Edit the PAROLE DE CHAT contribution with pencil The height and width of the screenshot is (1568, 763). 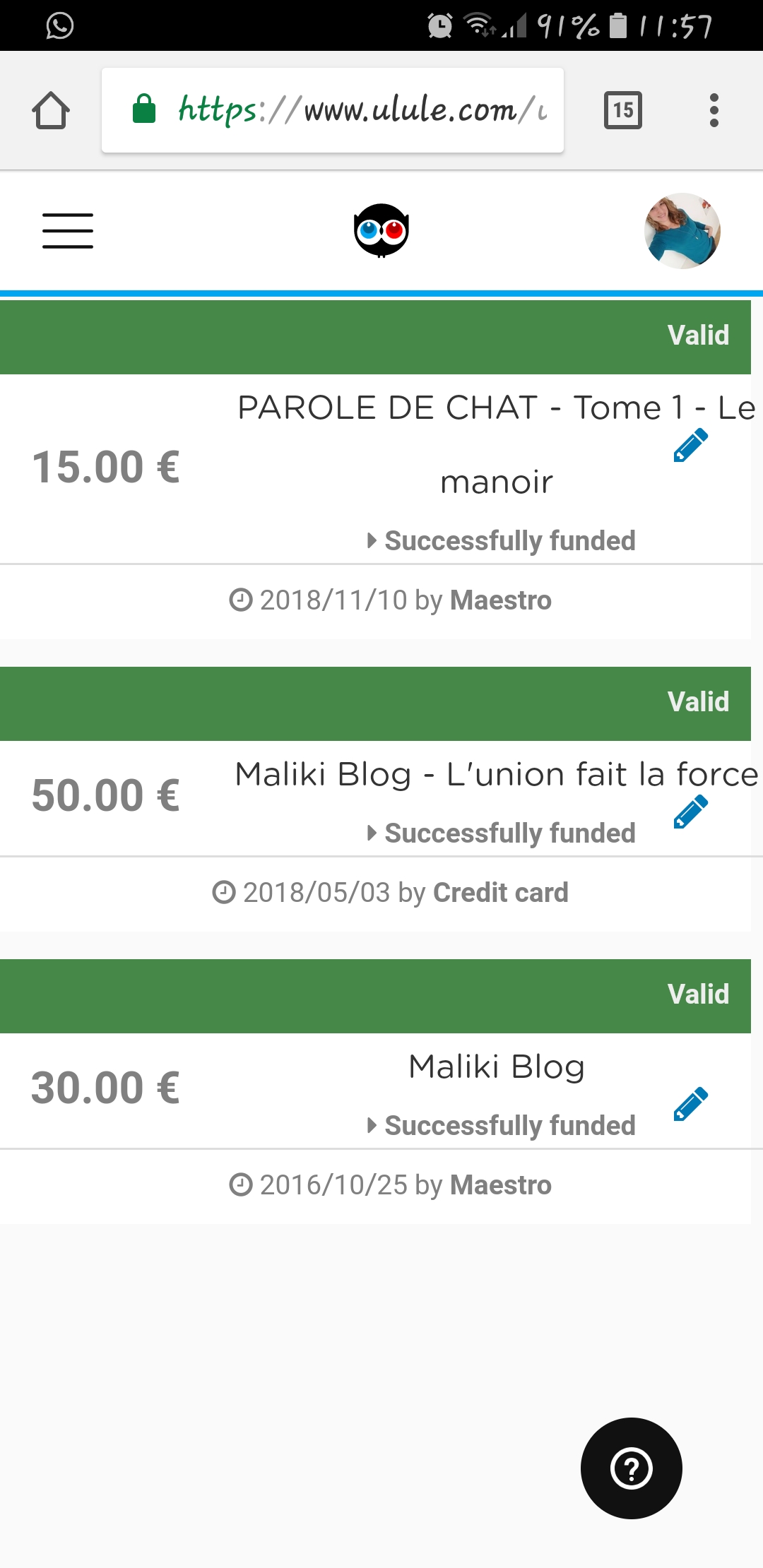pos(690,446)
